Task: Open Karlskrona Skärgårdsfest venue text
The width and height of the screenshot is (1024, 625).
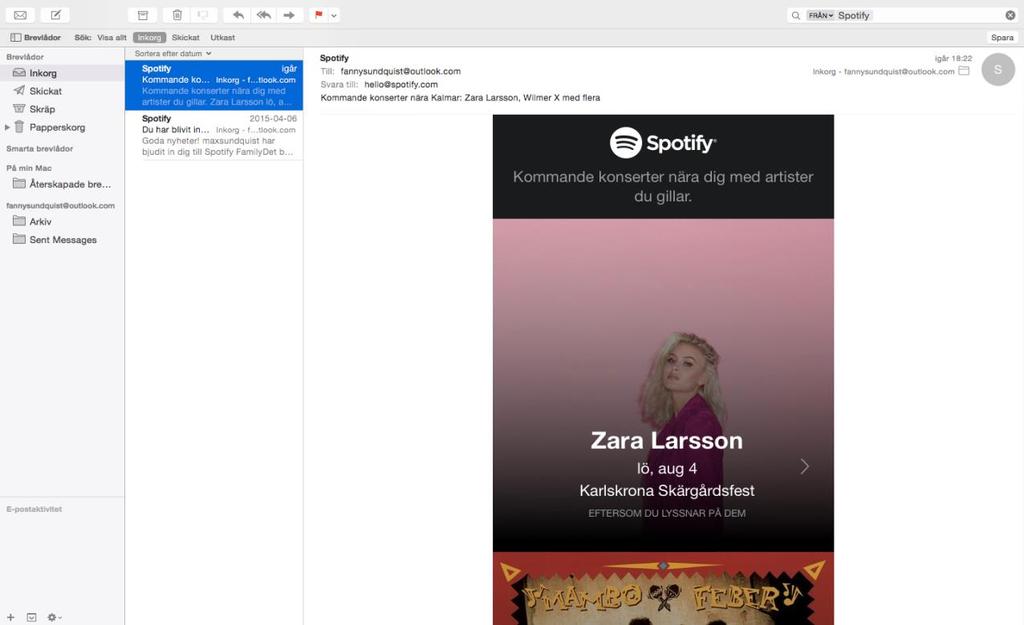Action: 667,490
